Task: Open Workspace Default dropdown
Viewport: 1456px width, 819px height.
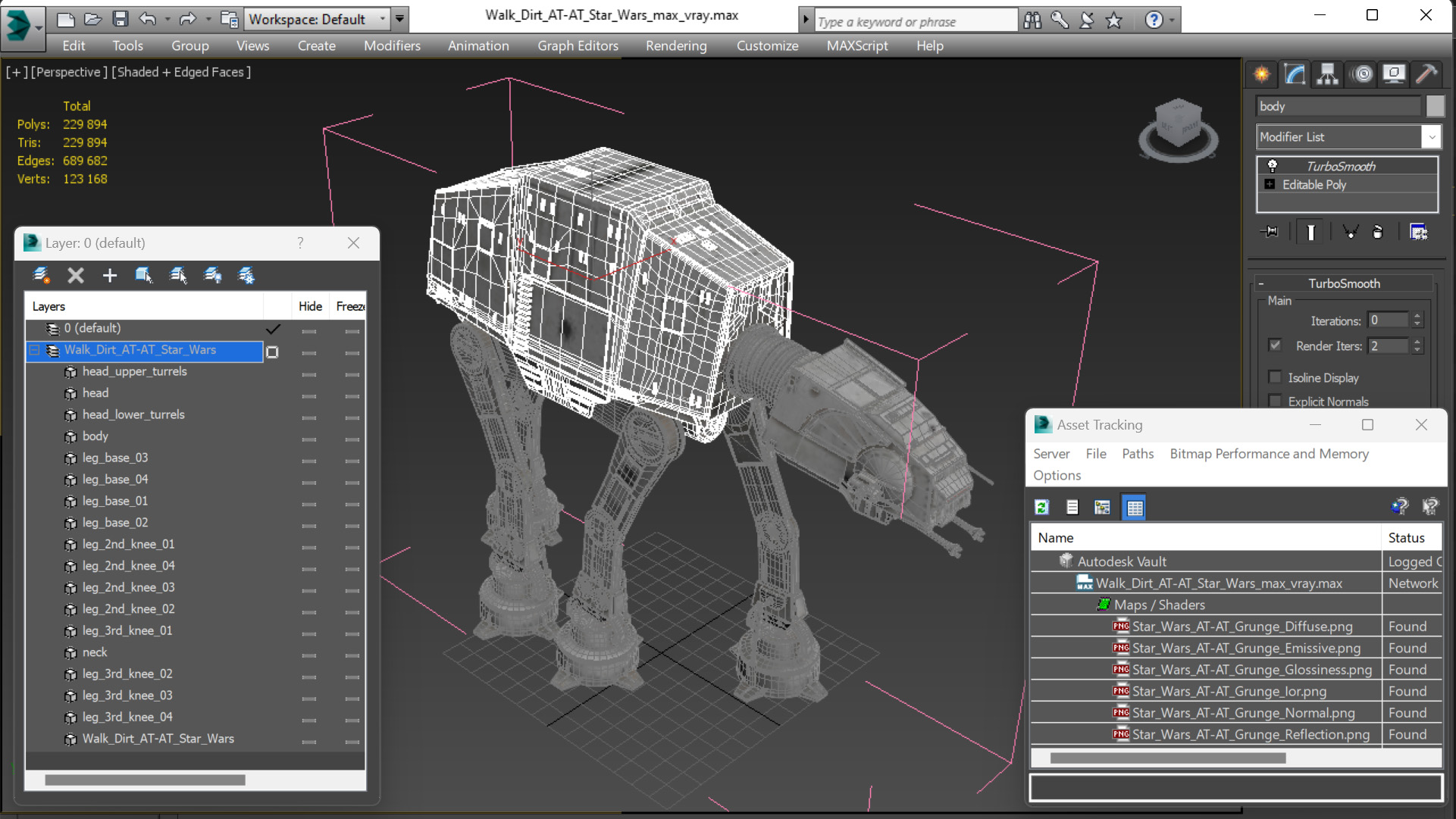Action: point(317,19)
